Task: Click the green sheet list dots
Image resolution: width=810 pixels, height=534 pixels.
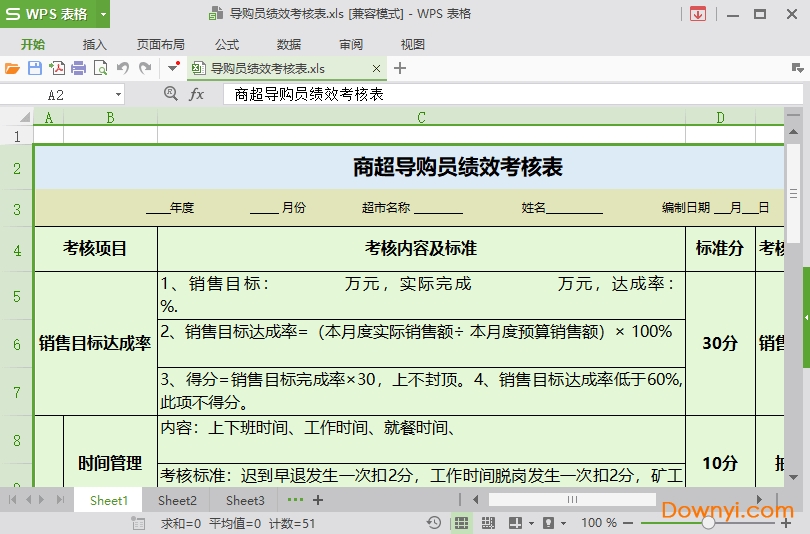Action: (295, 499)
